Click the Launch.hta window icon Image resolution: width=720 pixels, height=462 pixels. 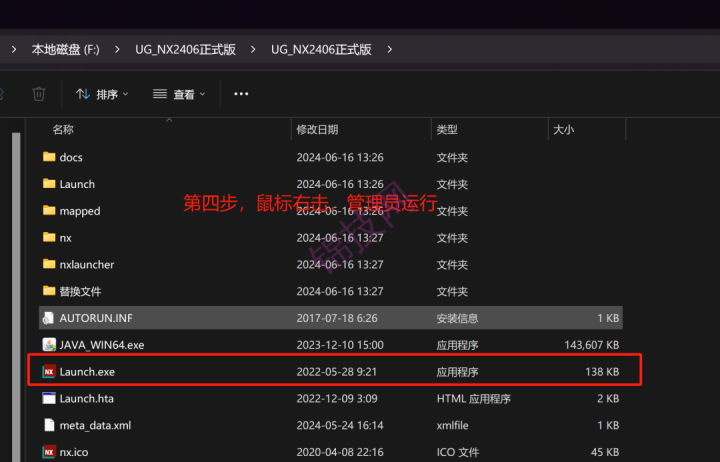49,398
